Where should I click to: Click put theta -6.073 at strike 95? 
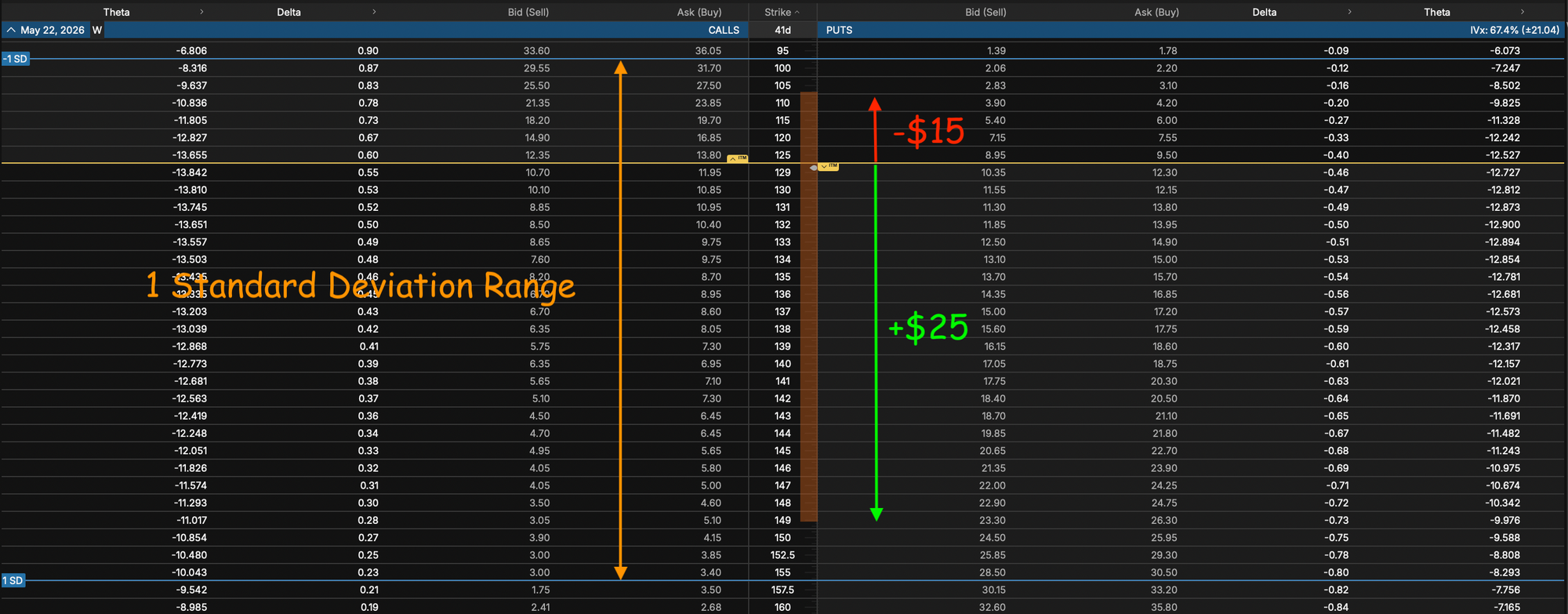(x=1505, y=50)
